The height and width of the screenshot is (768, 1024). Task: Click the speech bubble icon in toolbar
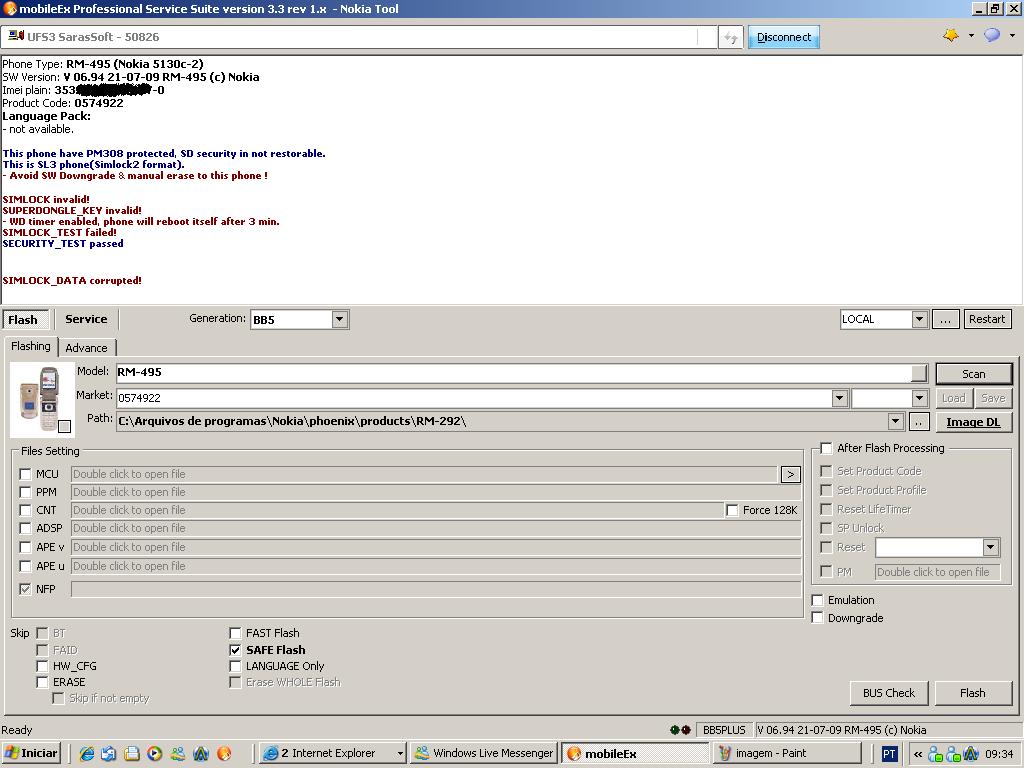coord(992,36)
